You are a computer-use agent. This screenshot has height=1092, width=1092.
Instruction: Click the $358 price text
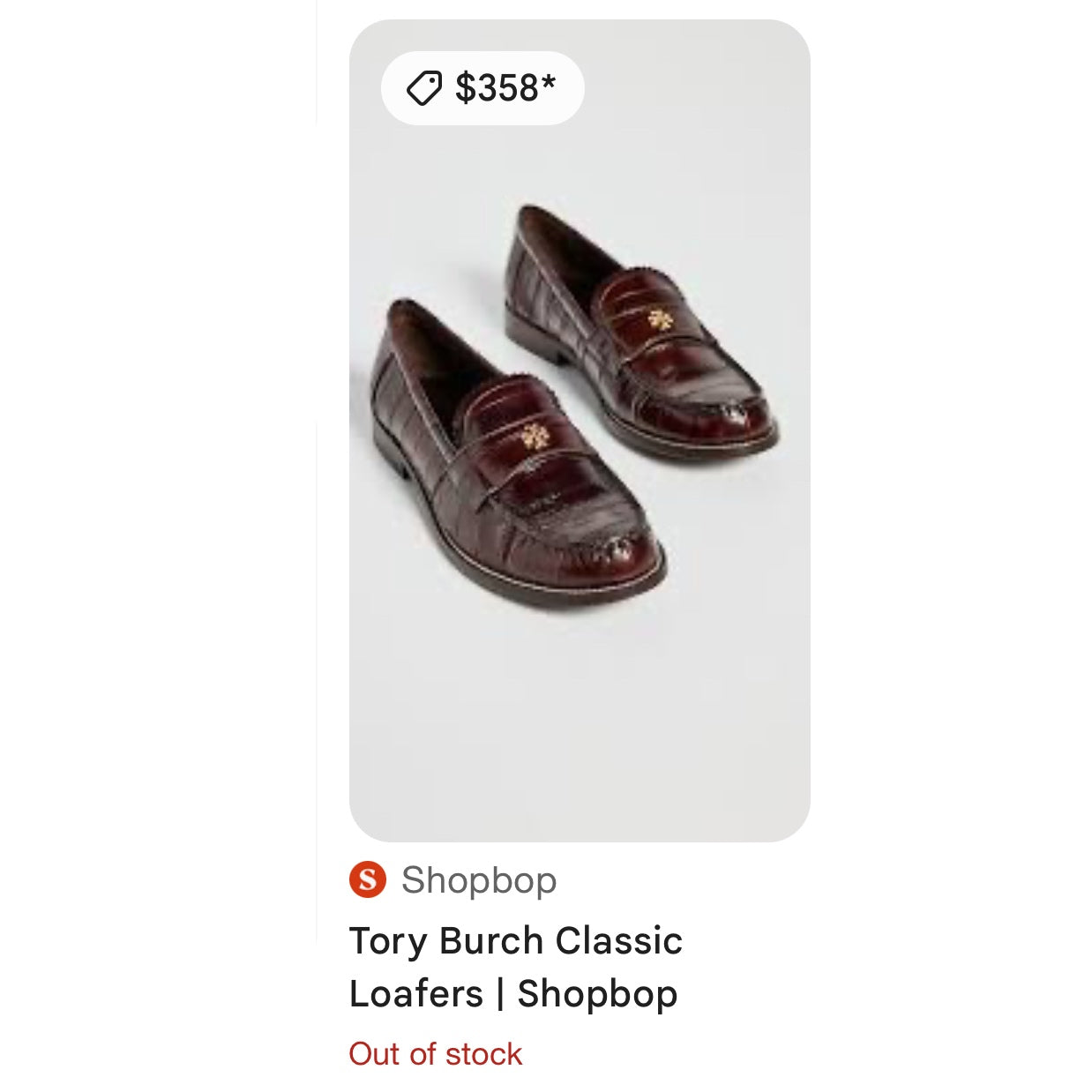pos(497,88)
